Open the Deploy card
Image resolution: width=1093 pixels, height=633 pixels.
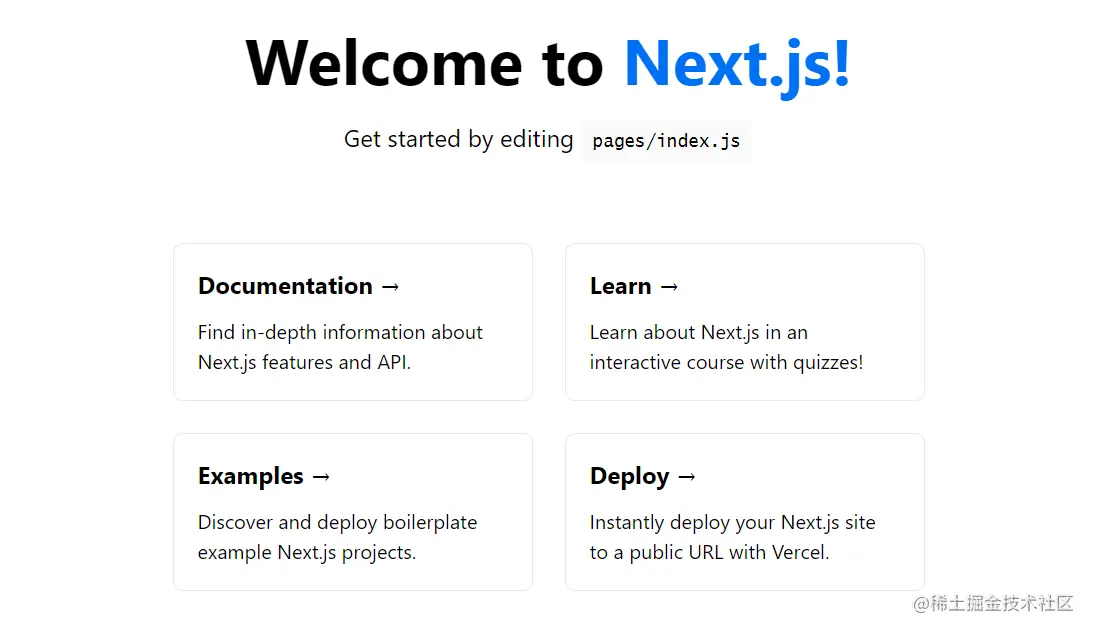pos(744,512)
